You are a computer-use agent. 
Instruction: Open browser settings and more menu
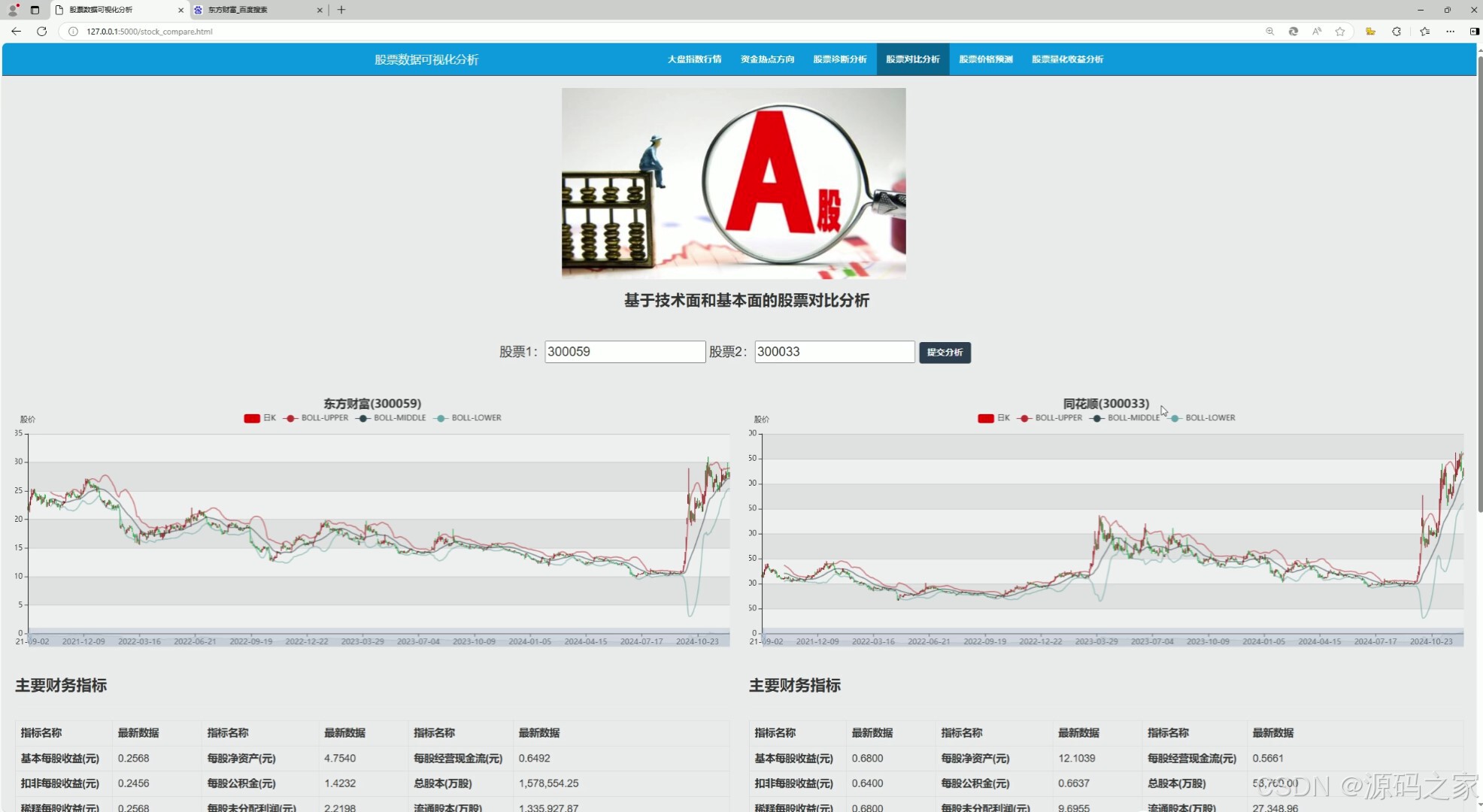tap(1450, 32)
